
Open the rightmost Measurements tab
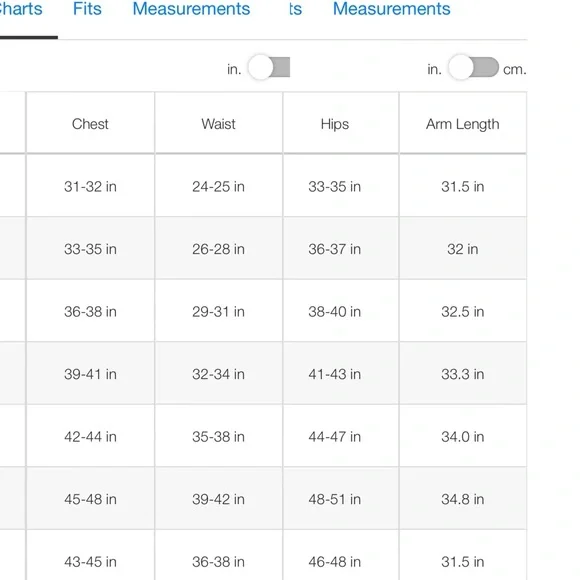(391, 9)
